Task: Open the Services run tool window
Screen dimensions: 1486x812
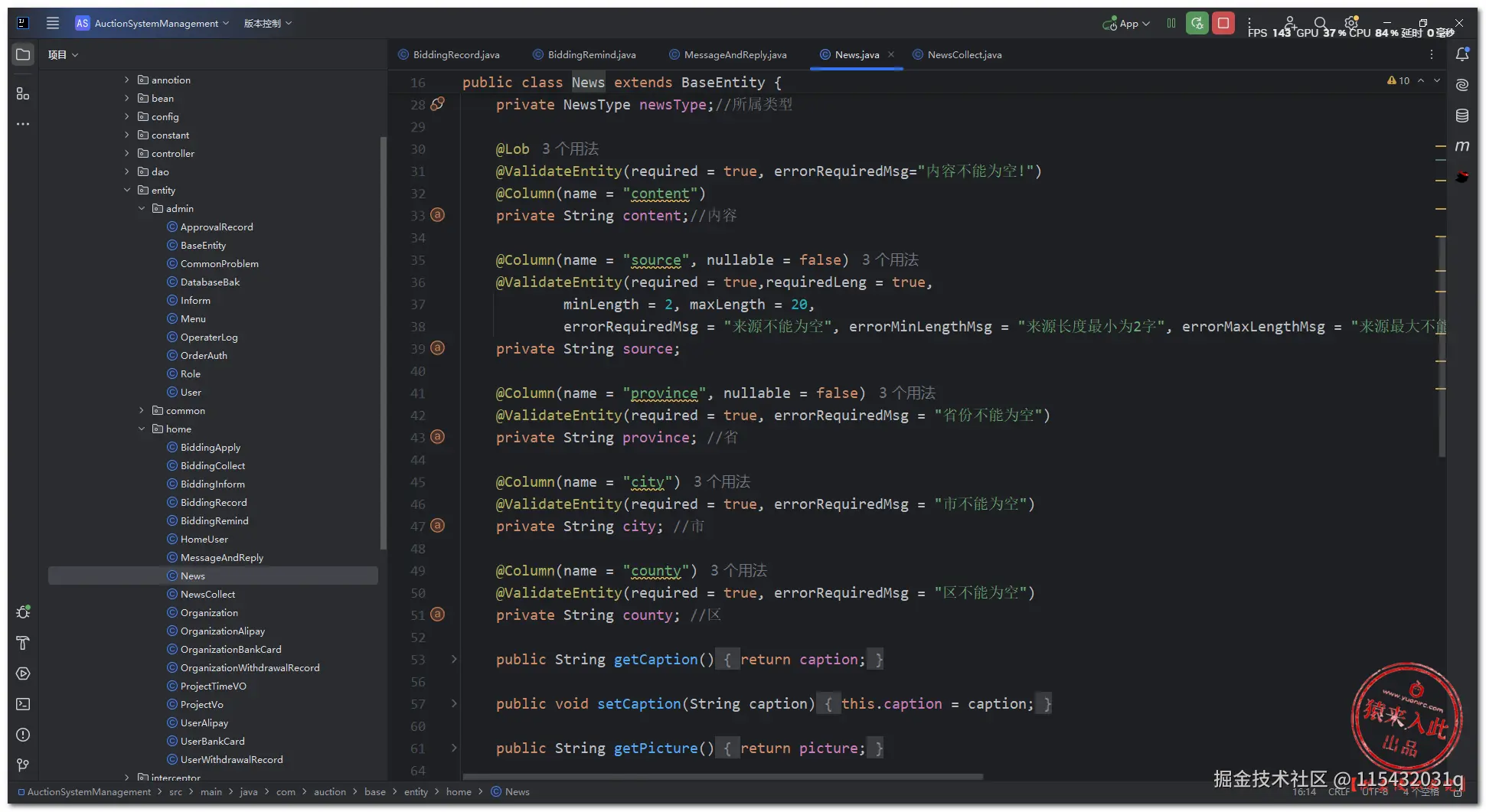Action: click(23, 673)
